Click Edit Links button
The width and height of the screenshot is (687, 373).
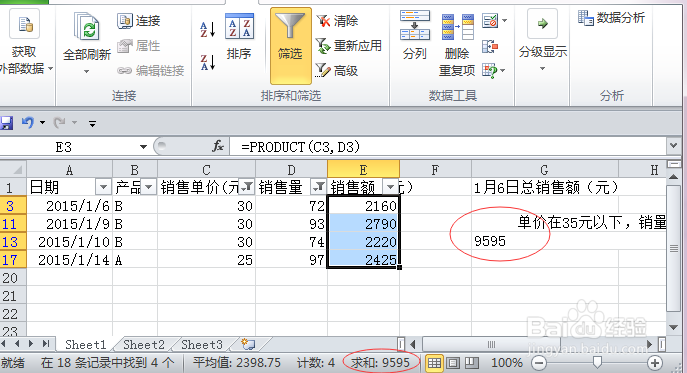point(151,71)
